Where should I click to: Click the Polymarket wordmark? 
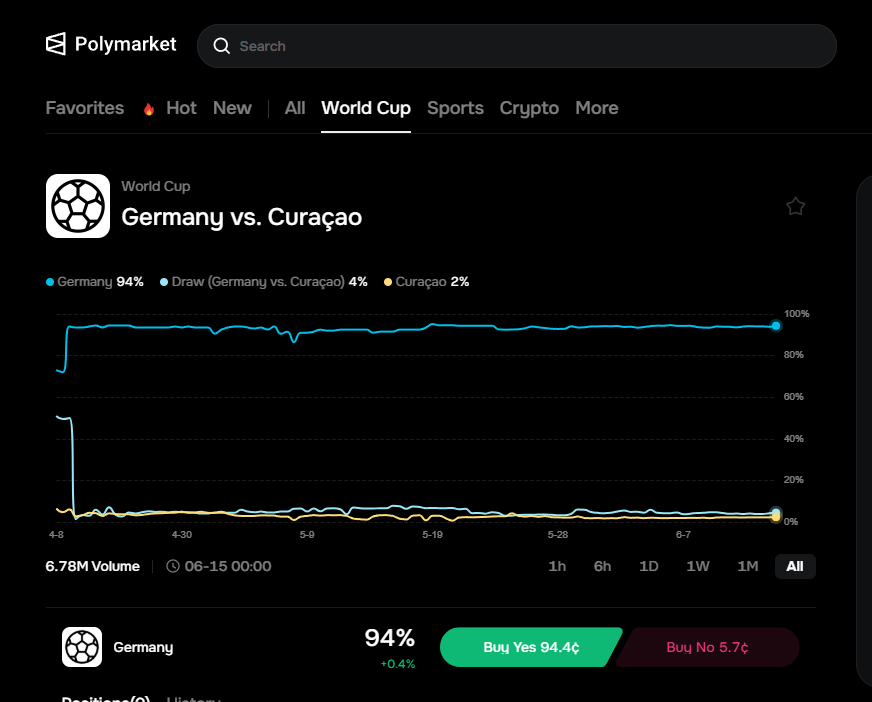[x=126, y=44]
